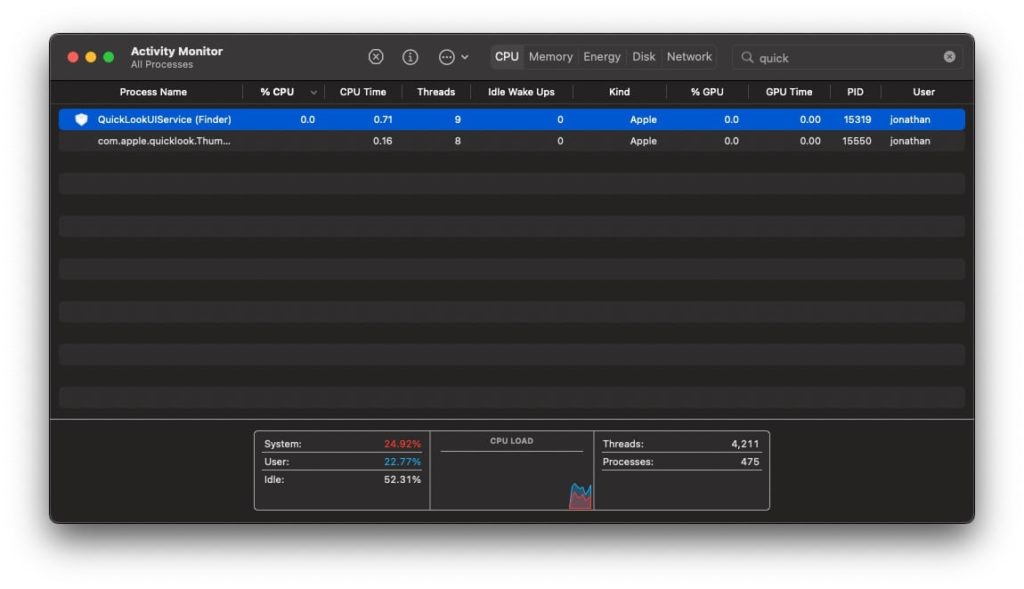The image size is (1024, 589).
Task: Click the Idle percentage 52.31%
Action: point(402,479)
